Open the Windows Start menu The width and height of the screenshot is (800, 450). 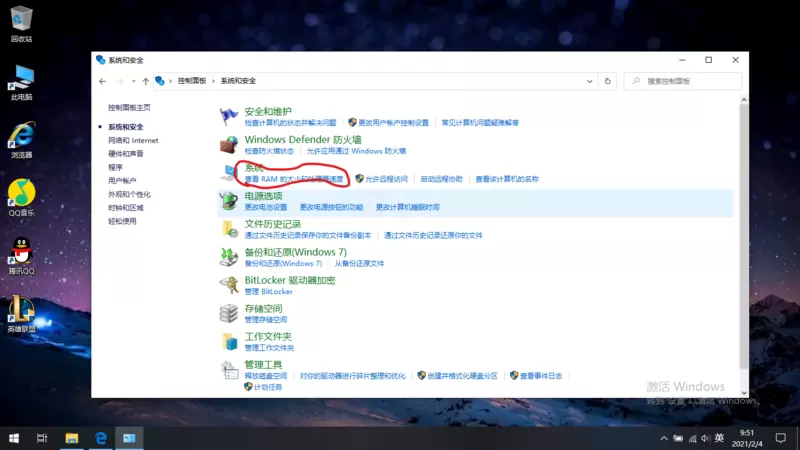point(14,438)
